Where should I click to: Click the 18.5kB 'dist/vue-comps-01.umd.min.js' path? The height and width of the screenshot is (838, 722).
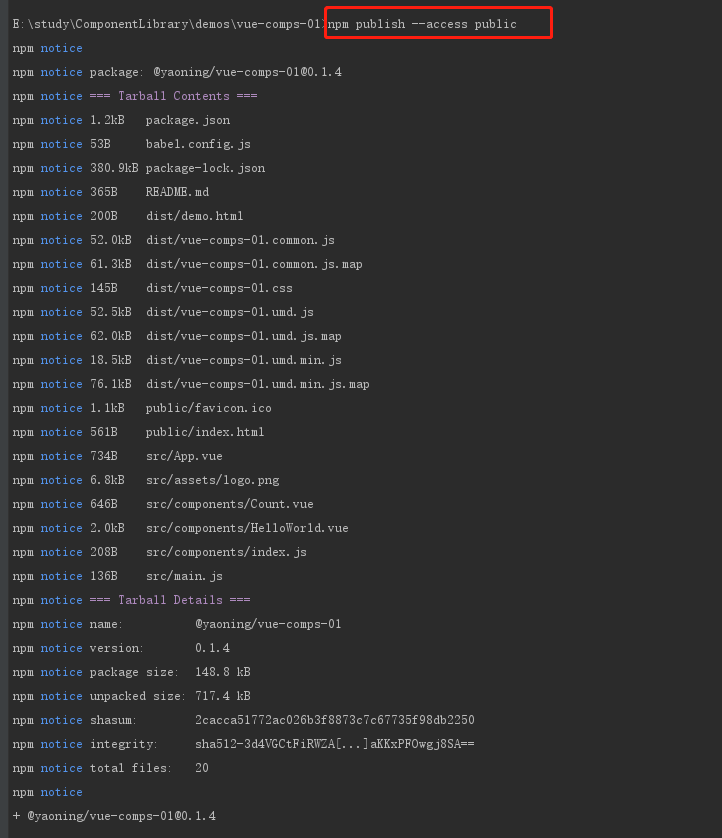click(244, 360)
